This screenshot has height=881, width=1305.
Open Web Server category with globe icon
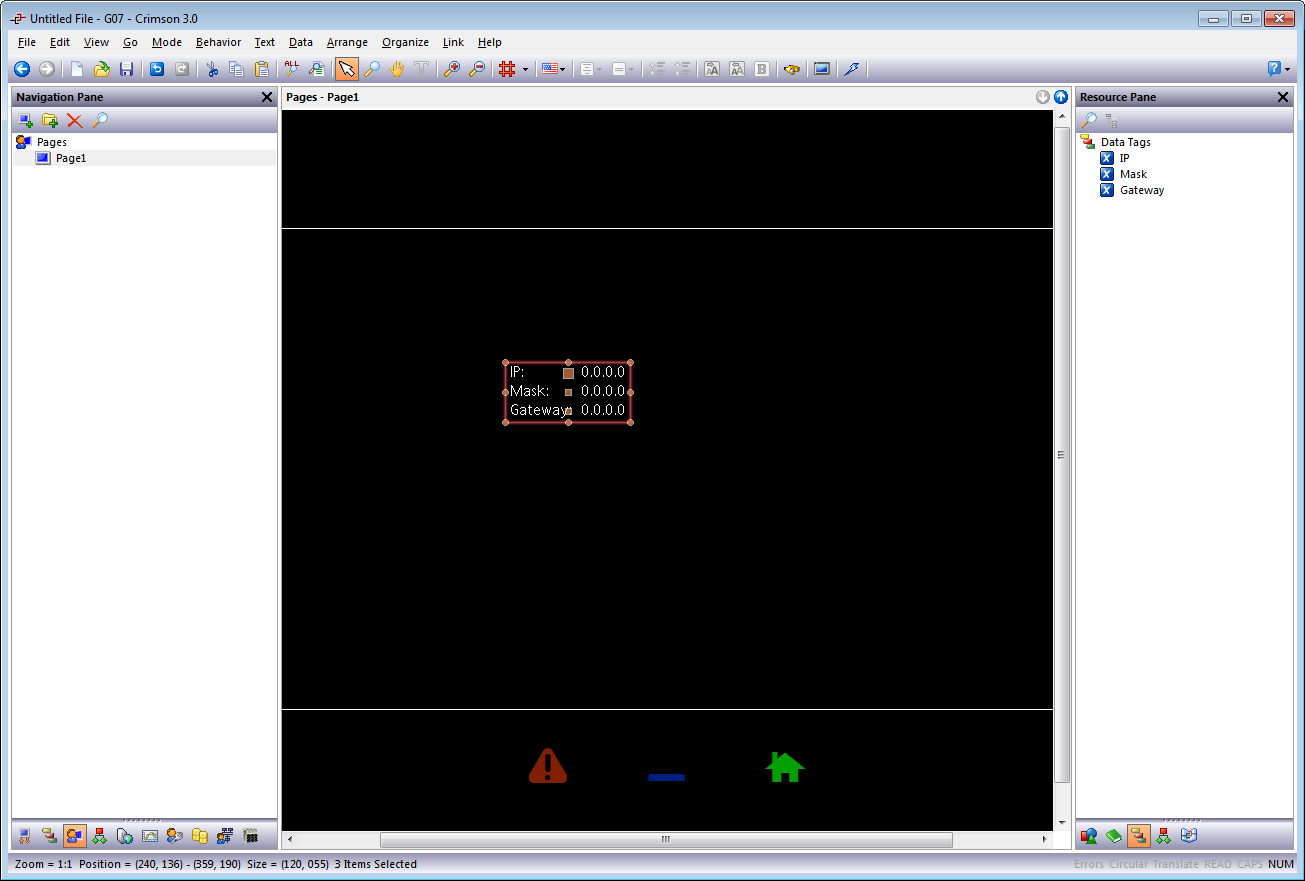125,836
